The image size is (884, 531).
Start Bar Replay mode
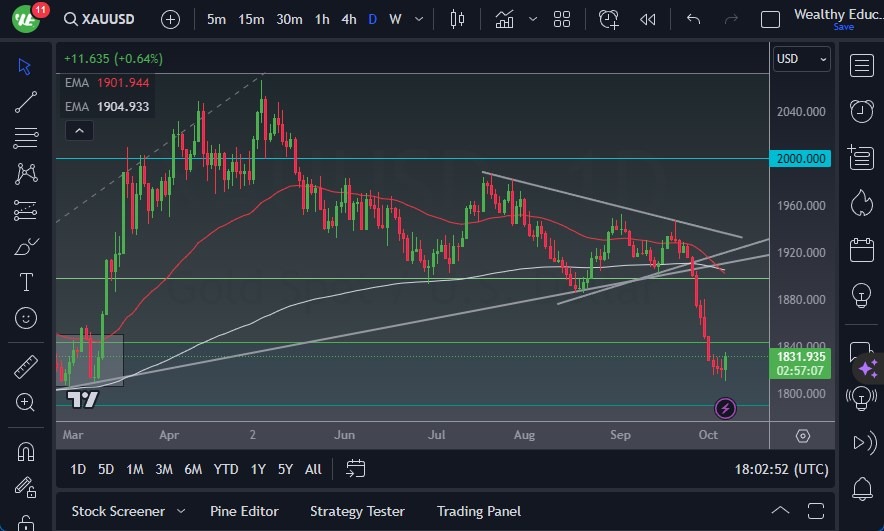[648, 19]
